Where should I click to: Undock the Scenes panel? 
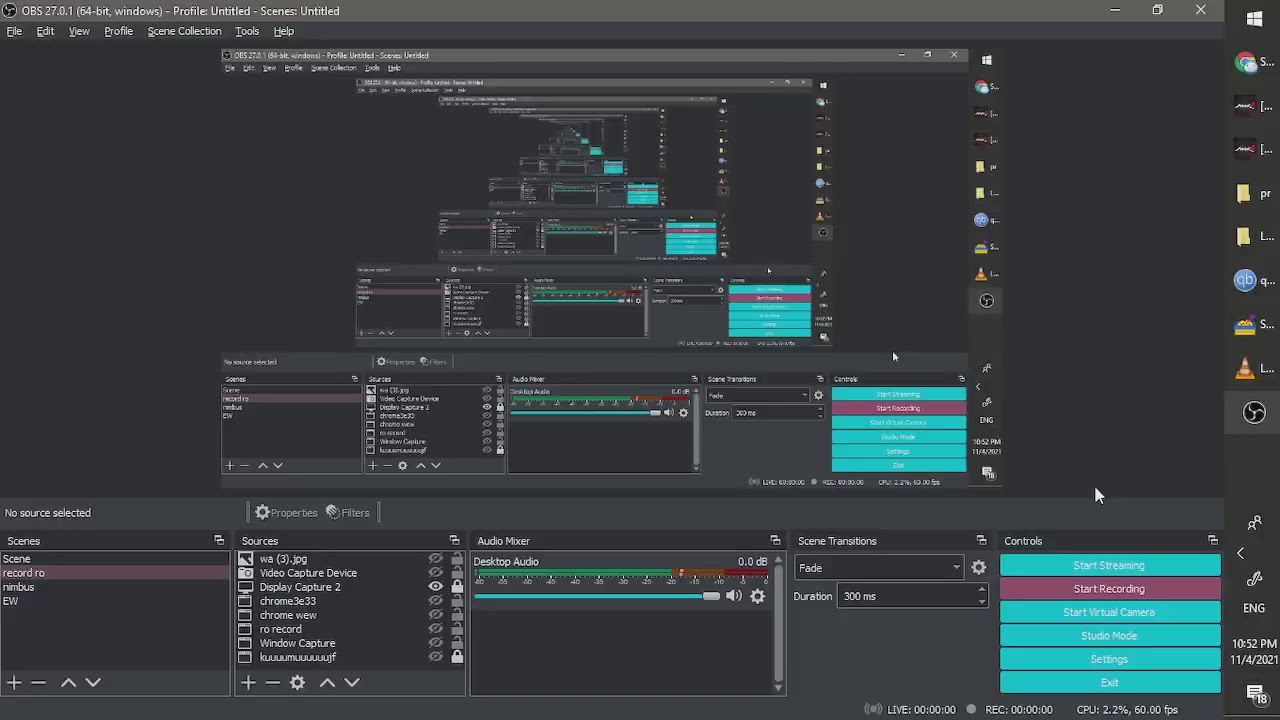(219, 541)
